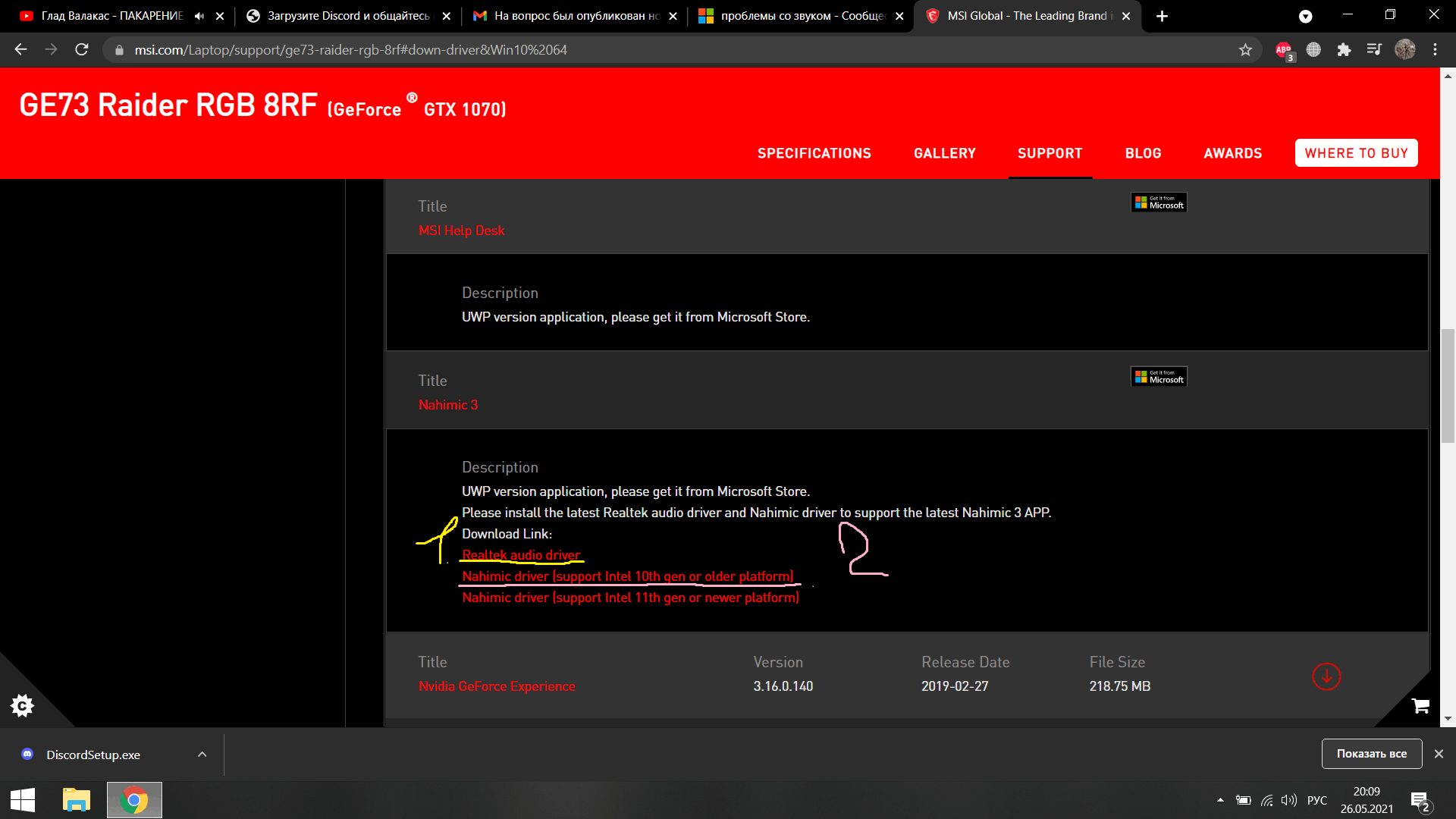Expand DiscordSetup.exe download options chevron
Viewport: 1456px width, 819px height.
[x=202, y=755]
